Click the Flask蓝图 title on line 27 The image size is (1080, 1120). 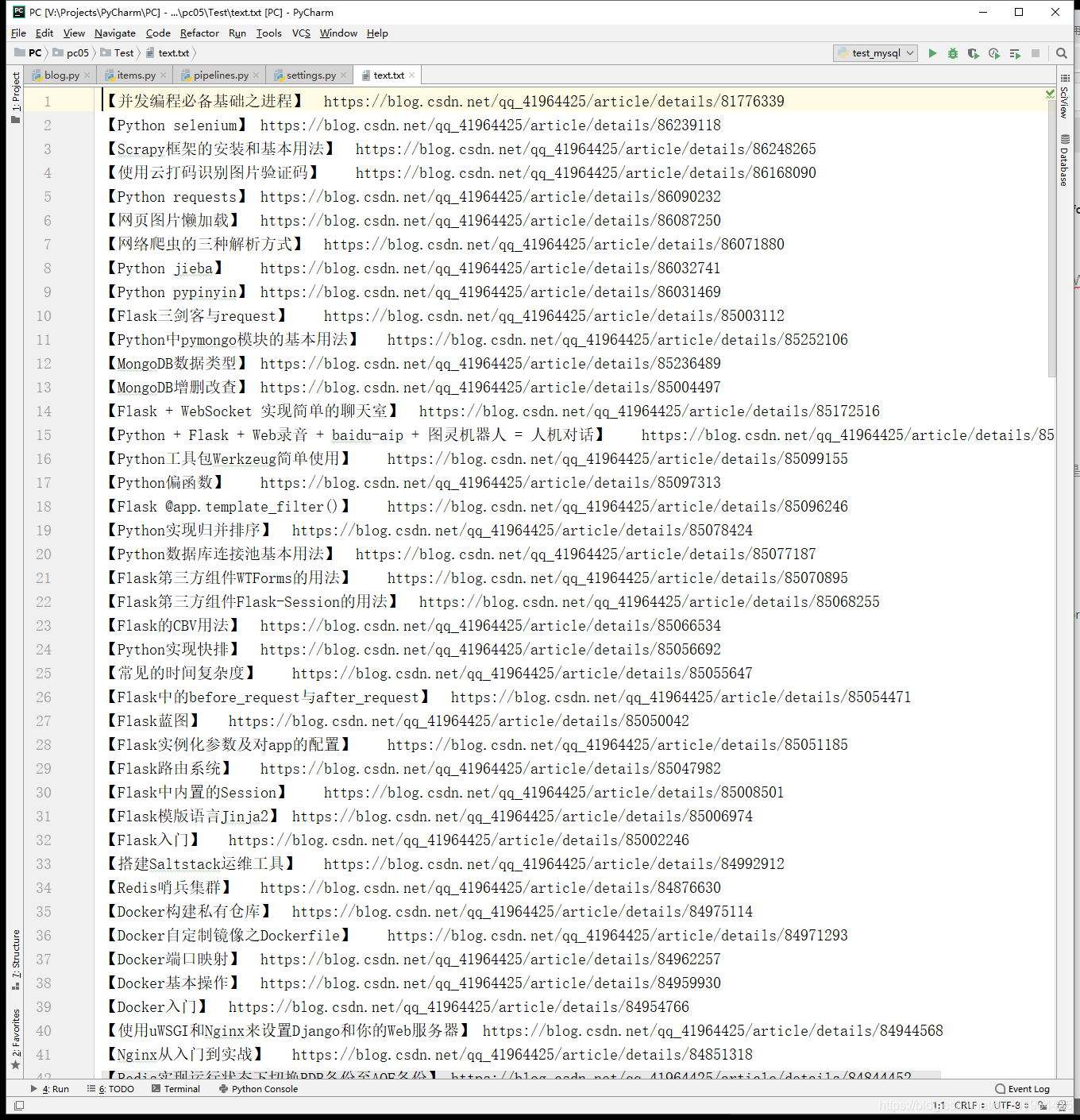pyautogui.click(x=153, y=721)
